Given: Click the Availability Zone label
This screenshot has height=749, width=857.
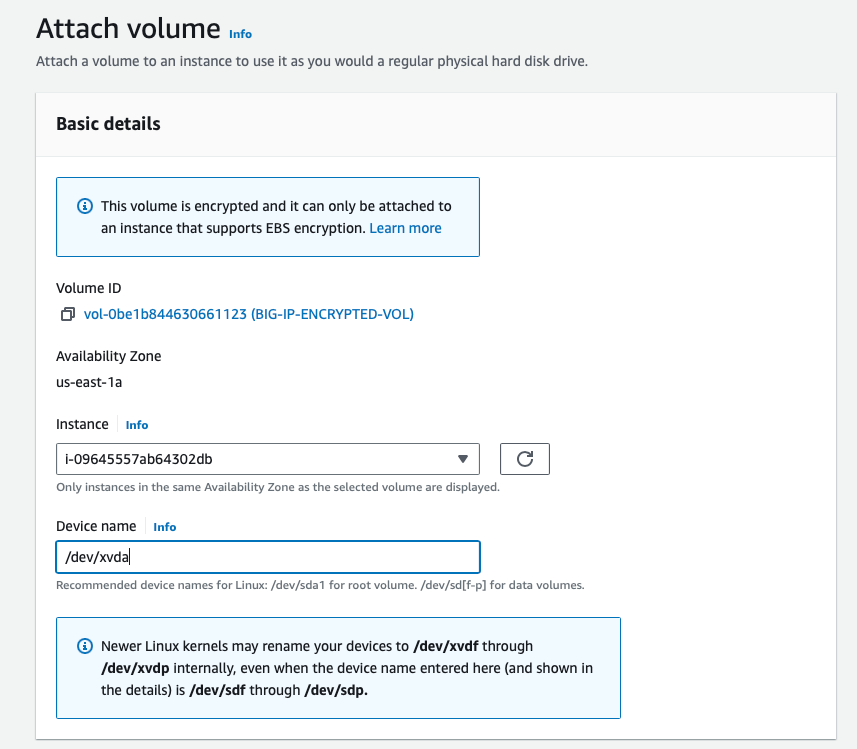Looking at the screenshot, I should (108, 356).
